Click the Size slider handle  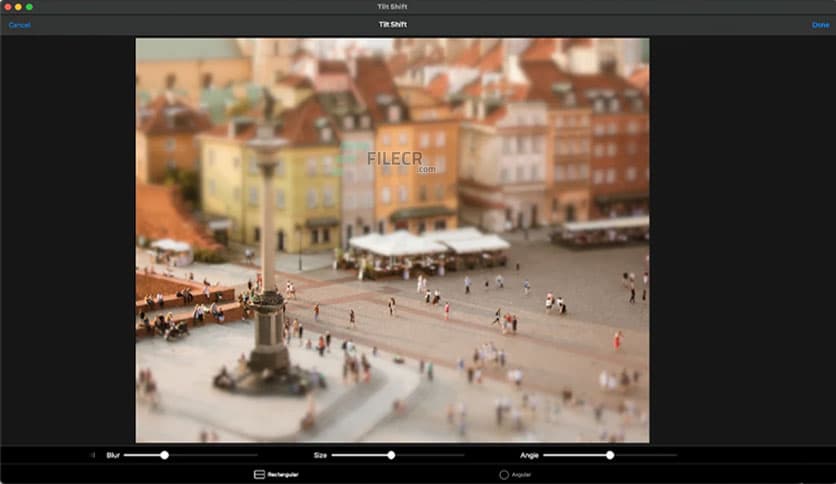391,455
